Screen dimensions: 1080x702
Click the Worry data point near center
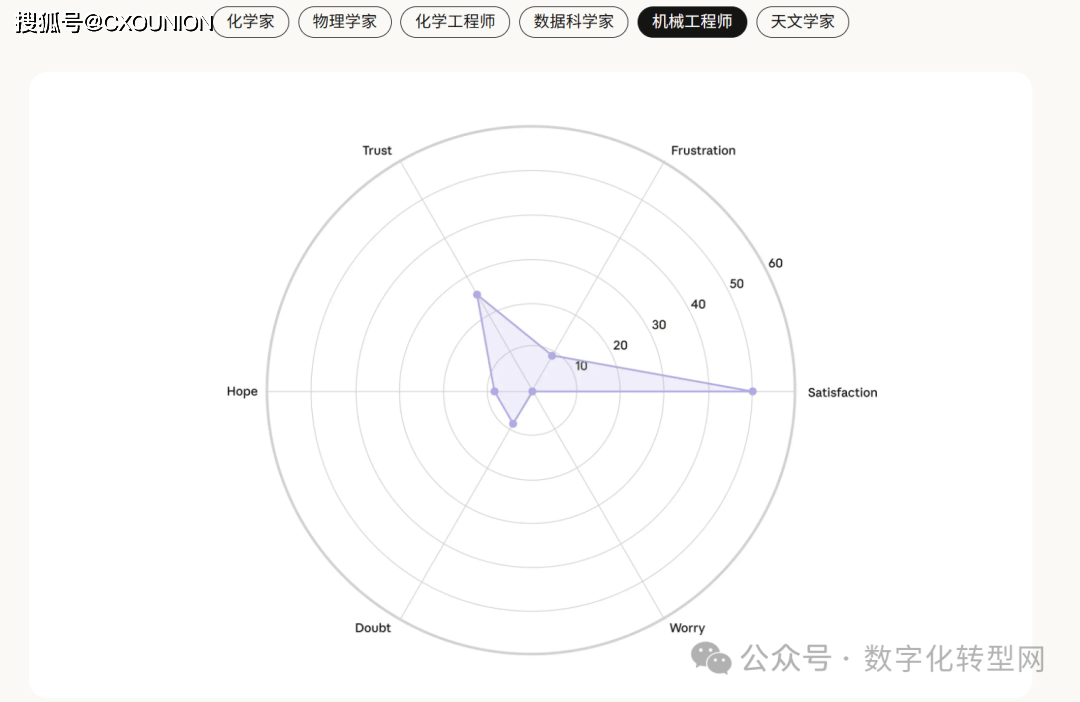click(x=532, y=391)
